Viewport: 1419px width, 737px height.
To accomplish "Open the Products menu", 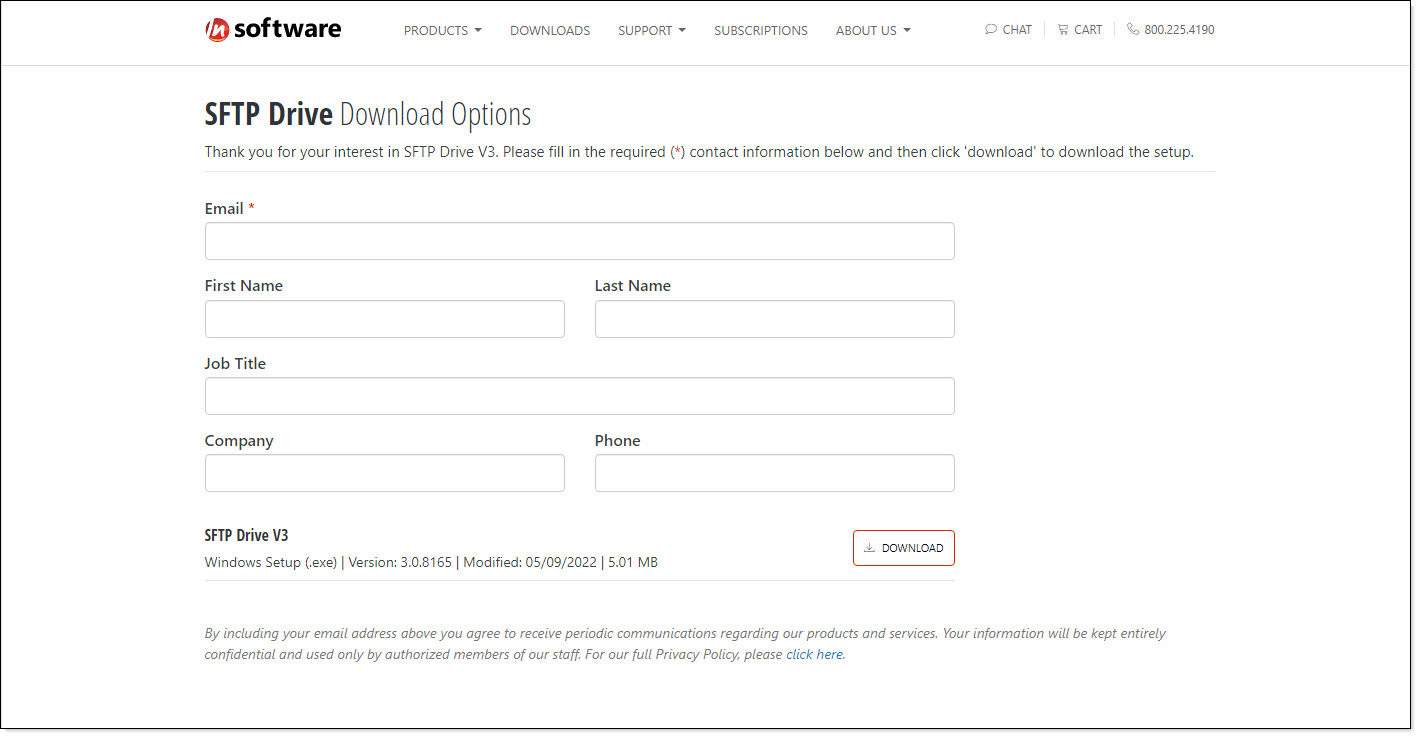I will pyautogui.click(x=443, y=30).
